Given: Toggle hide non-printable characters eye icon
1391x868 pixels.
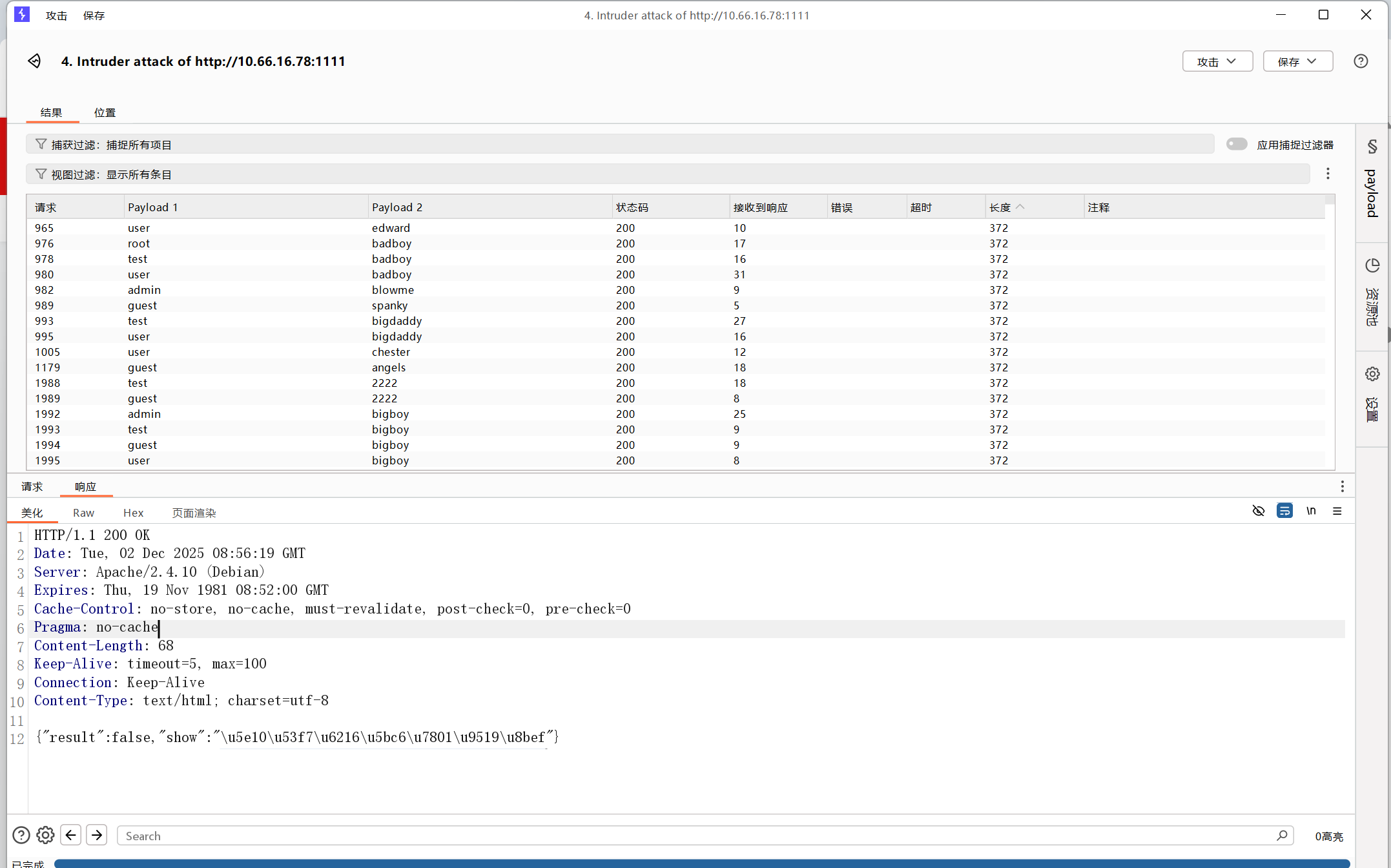Looking at the screenshot, I should point(1258,511).
